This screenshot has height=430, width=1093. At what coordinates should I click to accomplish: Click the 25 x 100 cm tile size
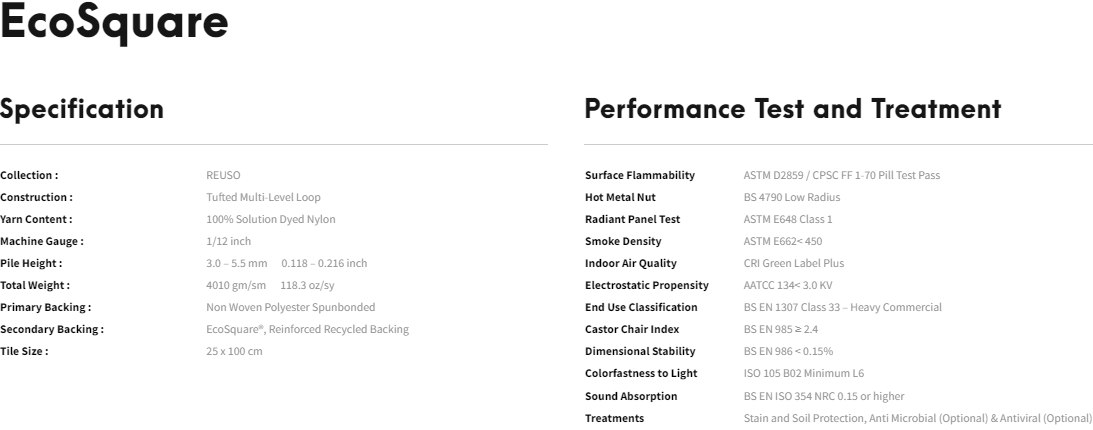coord(234,351)
